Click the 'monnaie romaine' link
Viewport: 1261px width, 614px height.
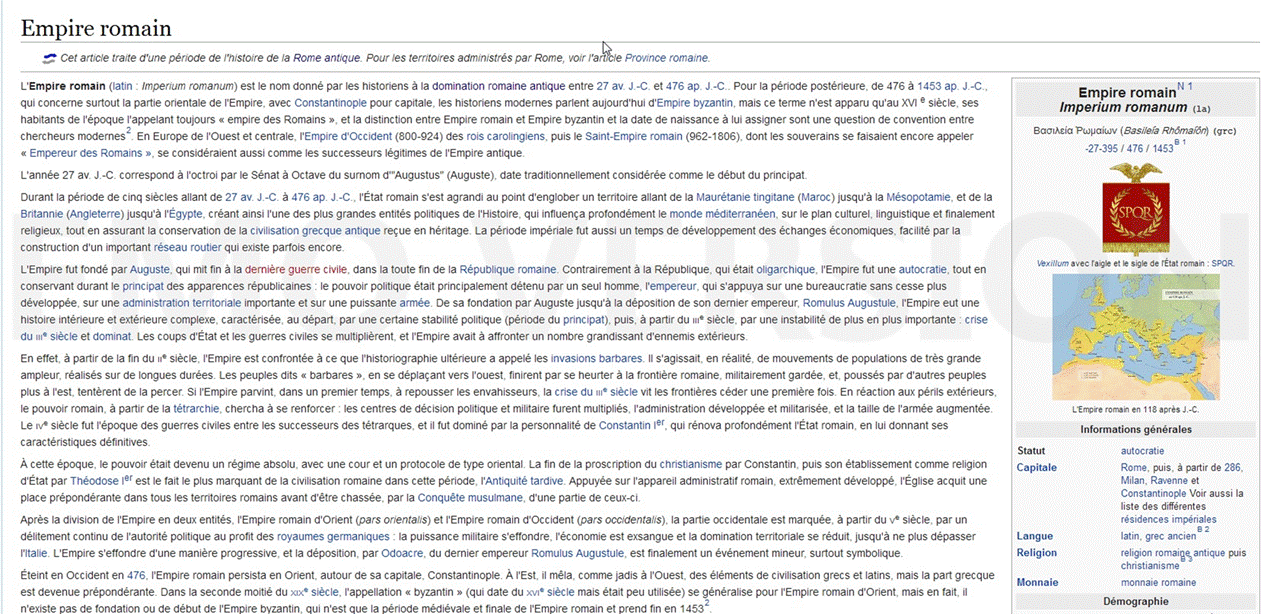point(1158,583)
